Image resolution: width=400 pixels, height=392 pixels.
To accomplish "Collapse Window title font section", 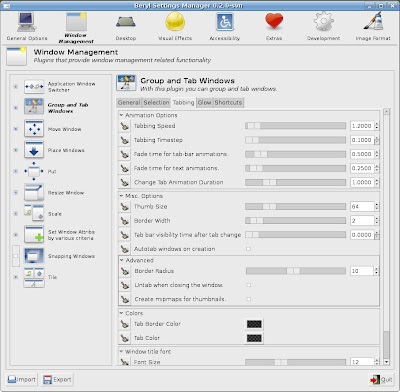I will (121, 351).
